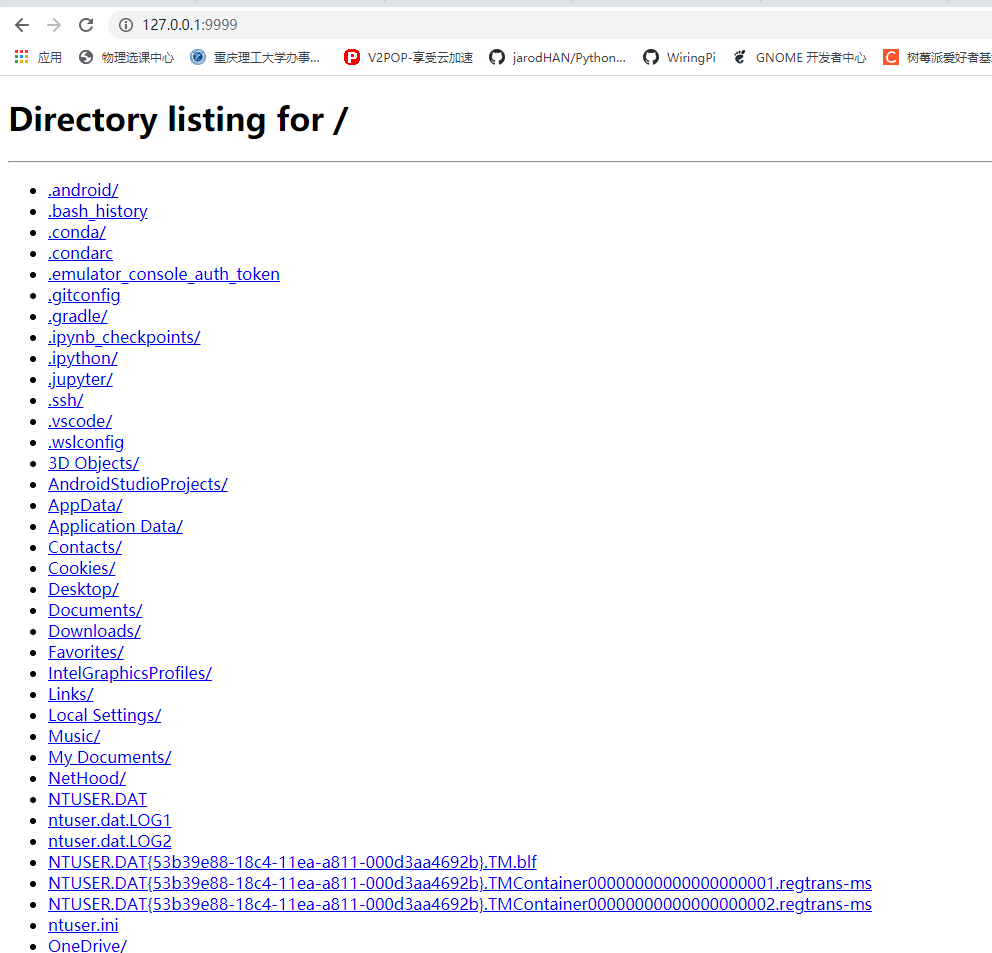Open the 重庆理工大学办事 bookmark
The width and height of the screenshot is (992, 953).
pos(255,58)
